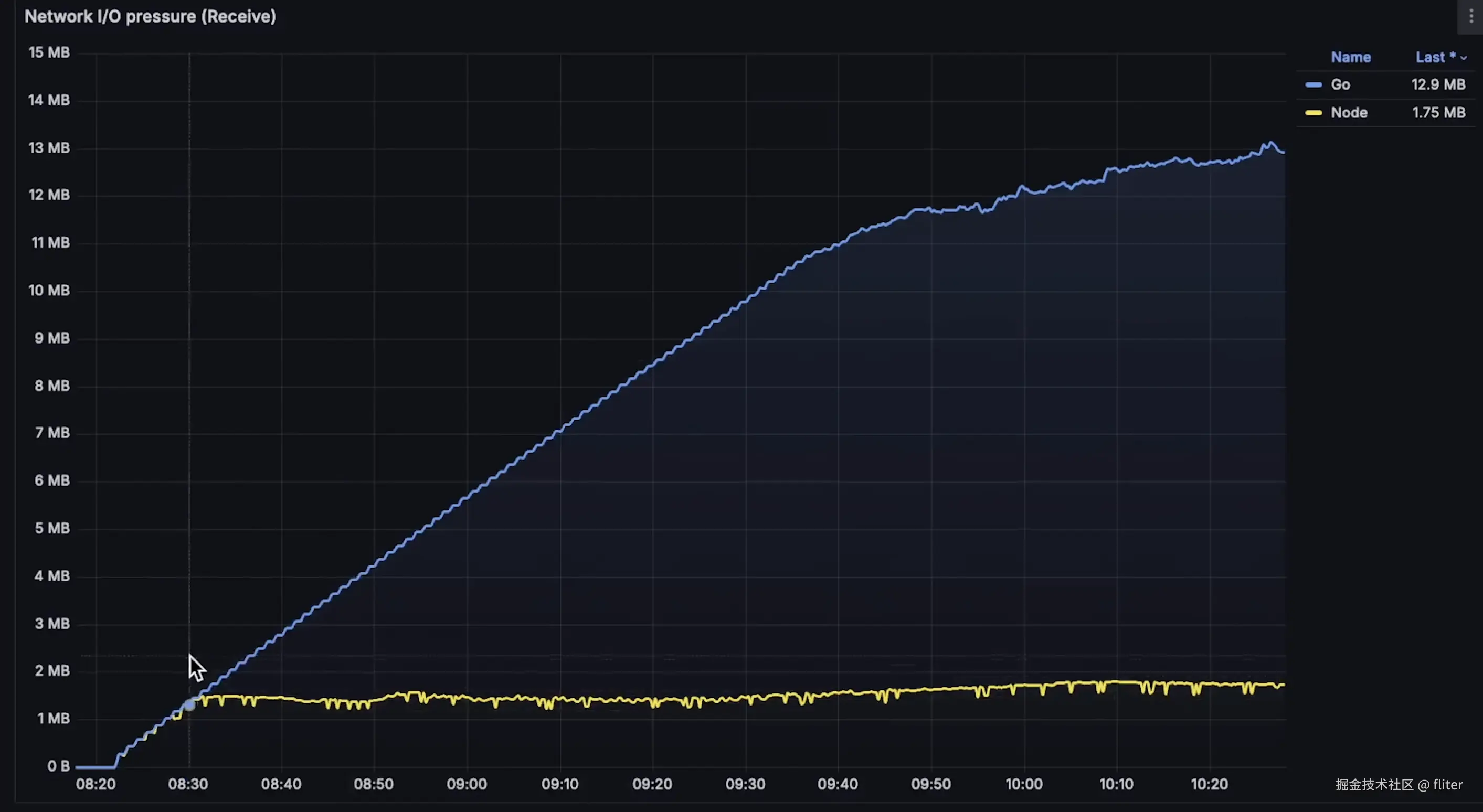Screen dimensions: 1483x812
Task: Click the 08:20 label on time axis
Action: tap(96, 784)
